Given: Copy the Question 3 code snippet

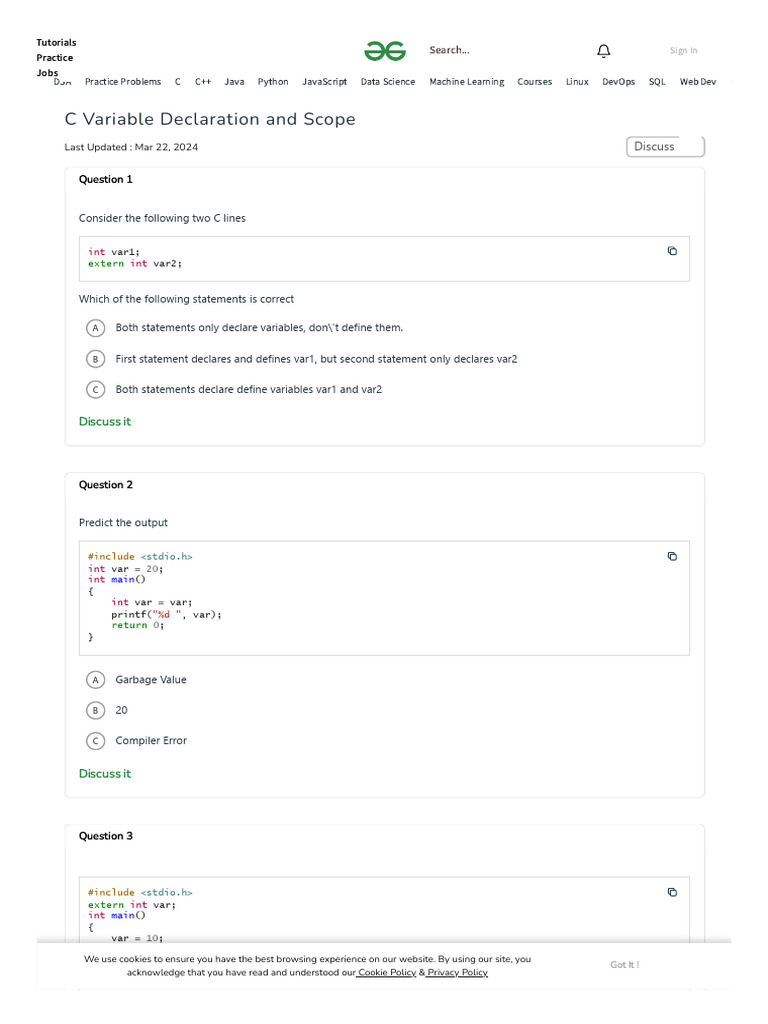Looking at the screenshot, I should click(x=672, y=892).
